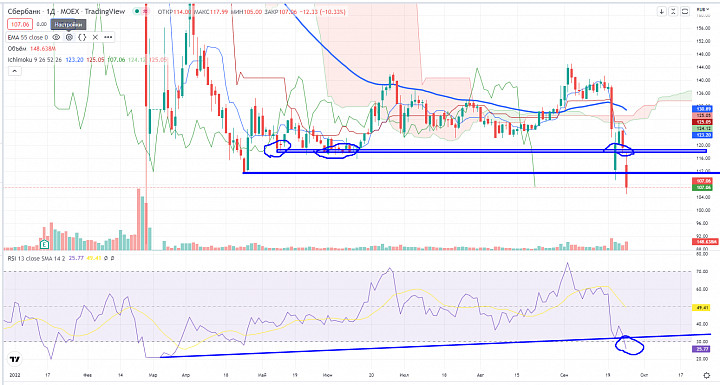Remove the EMA 55 indicator

(95, 37)
